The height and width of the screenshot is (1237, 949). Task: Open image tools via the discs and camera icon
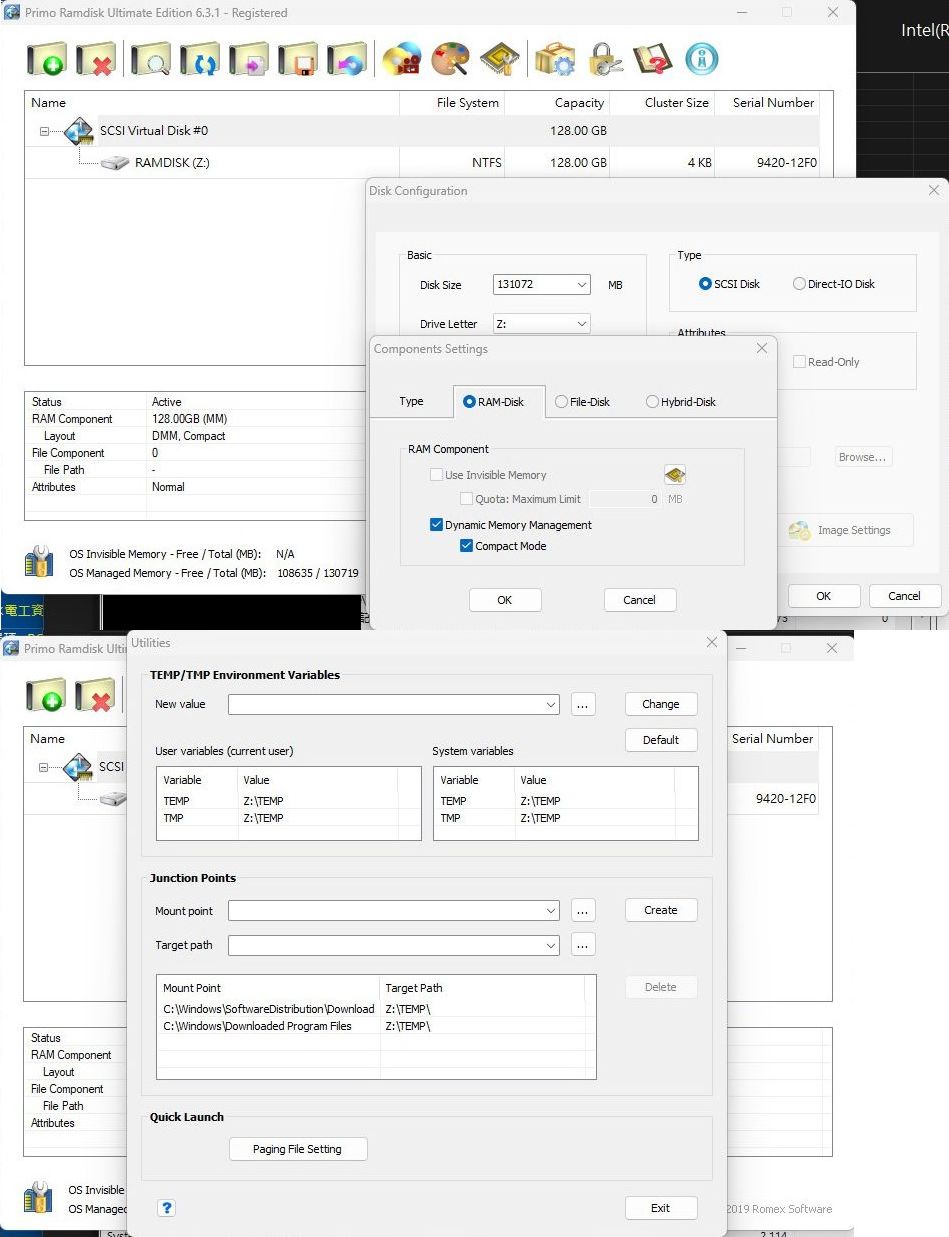pos(402,60)
